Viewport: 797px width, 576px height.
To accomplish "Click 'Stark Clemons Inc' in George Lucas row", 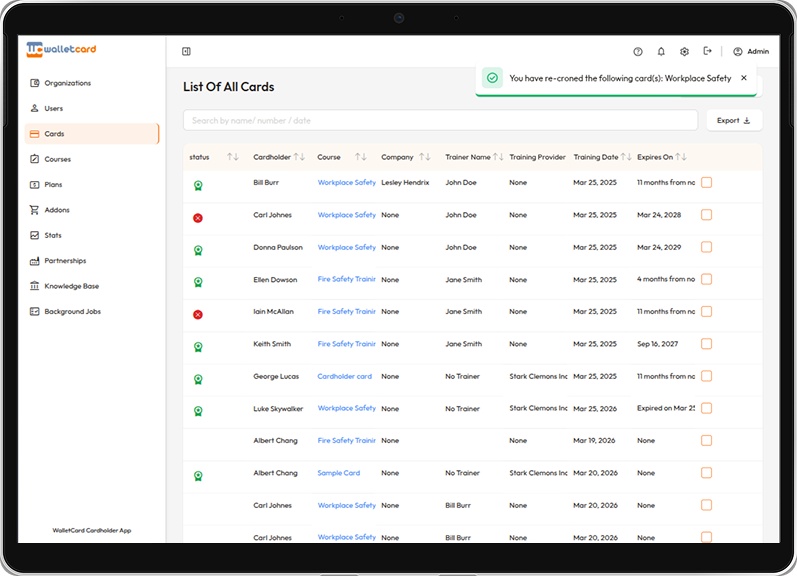I will 538,376.
